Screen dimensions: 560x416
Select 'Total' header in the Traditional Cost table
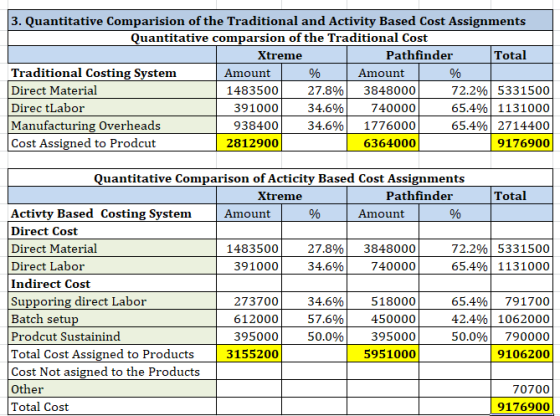pyautogui.click(x=522, y=55)
